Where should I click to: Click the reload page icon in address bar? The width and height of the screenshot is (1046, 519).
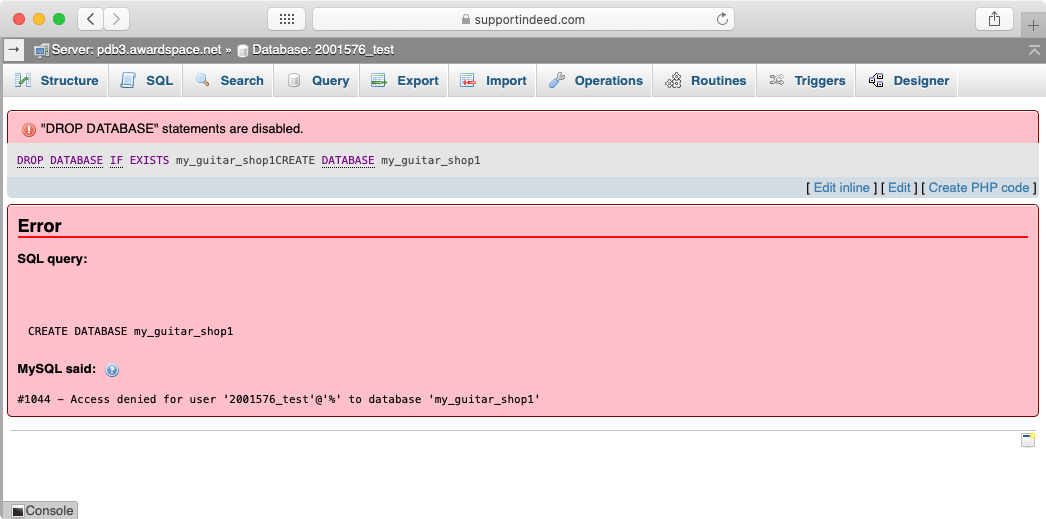722,19
